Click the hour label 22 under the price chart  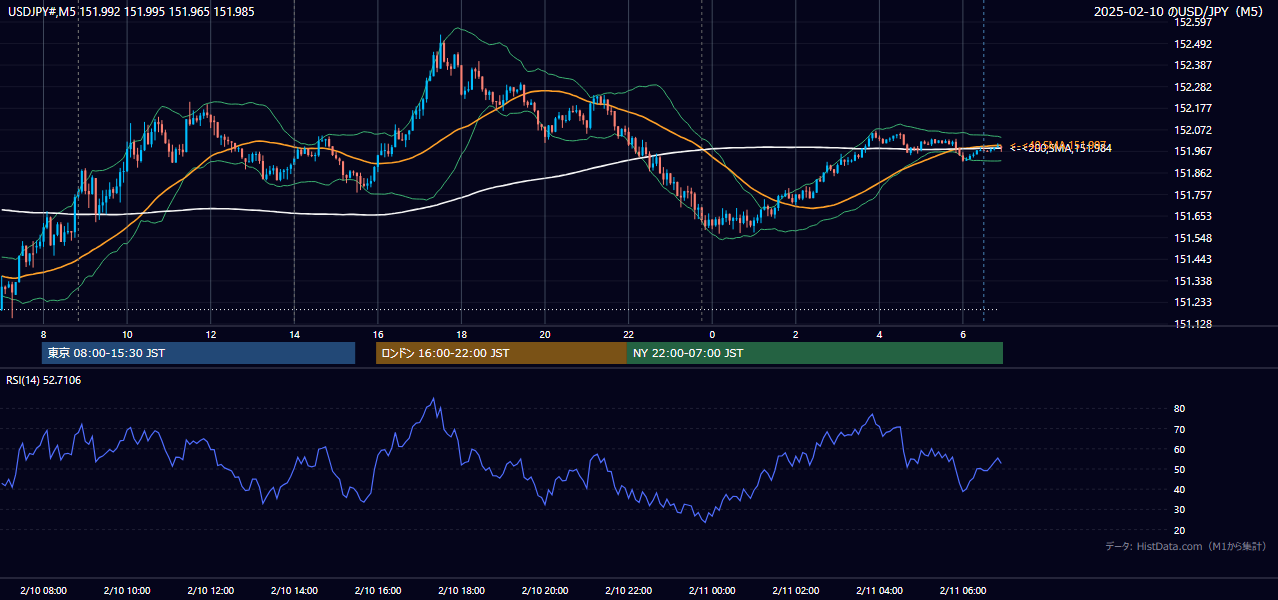(x=628, y=334)
